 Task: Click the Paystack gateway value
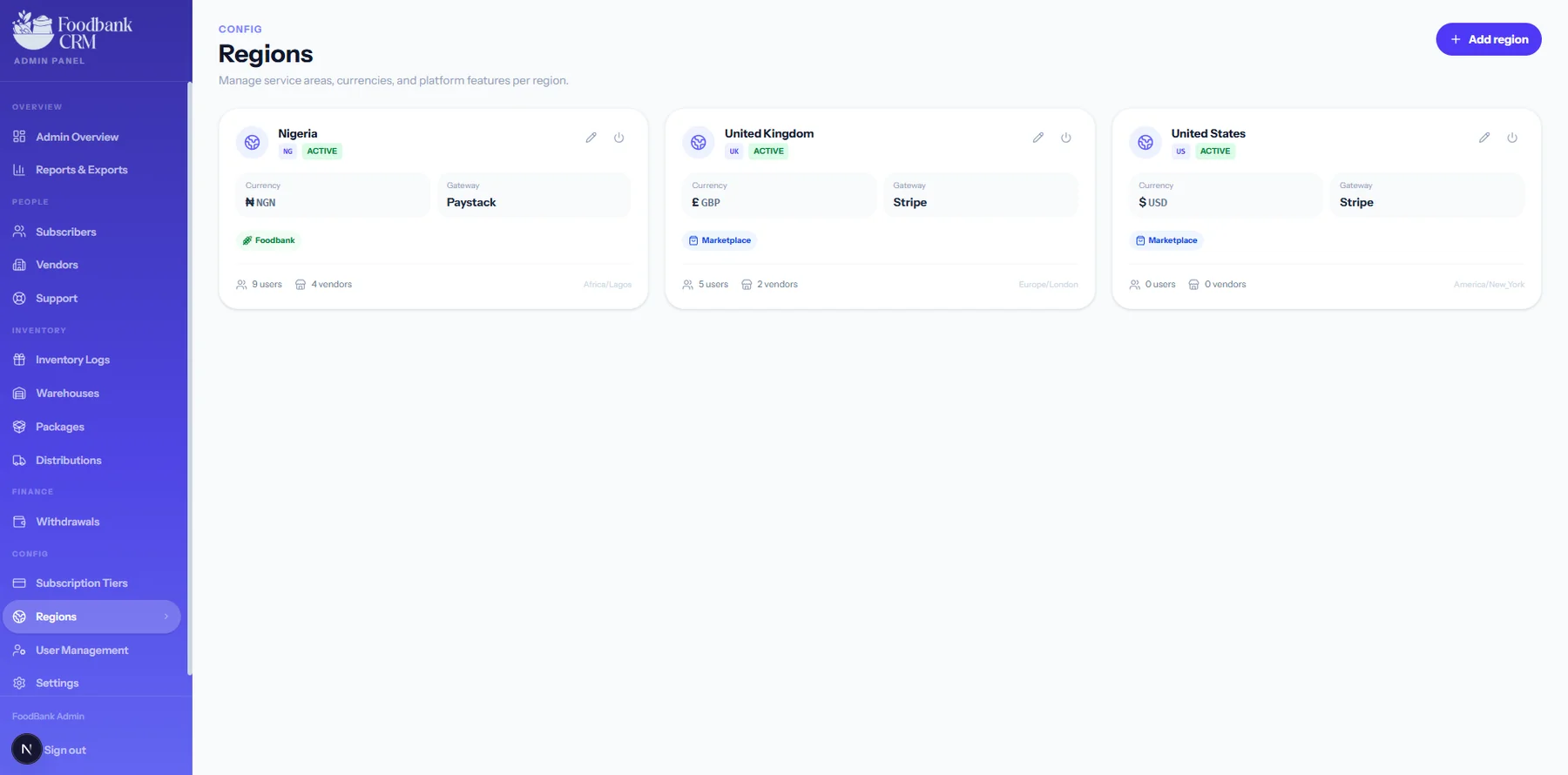[471, 202]
